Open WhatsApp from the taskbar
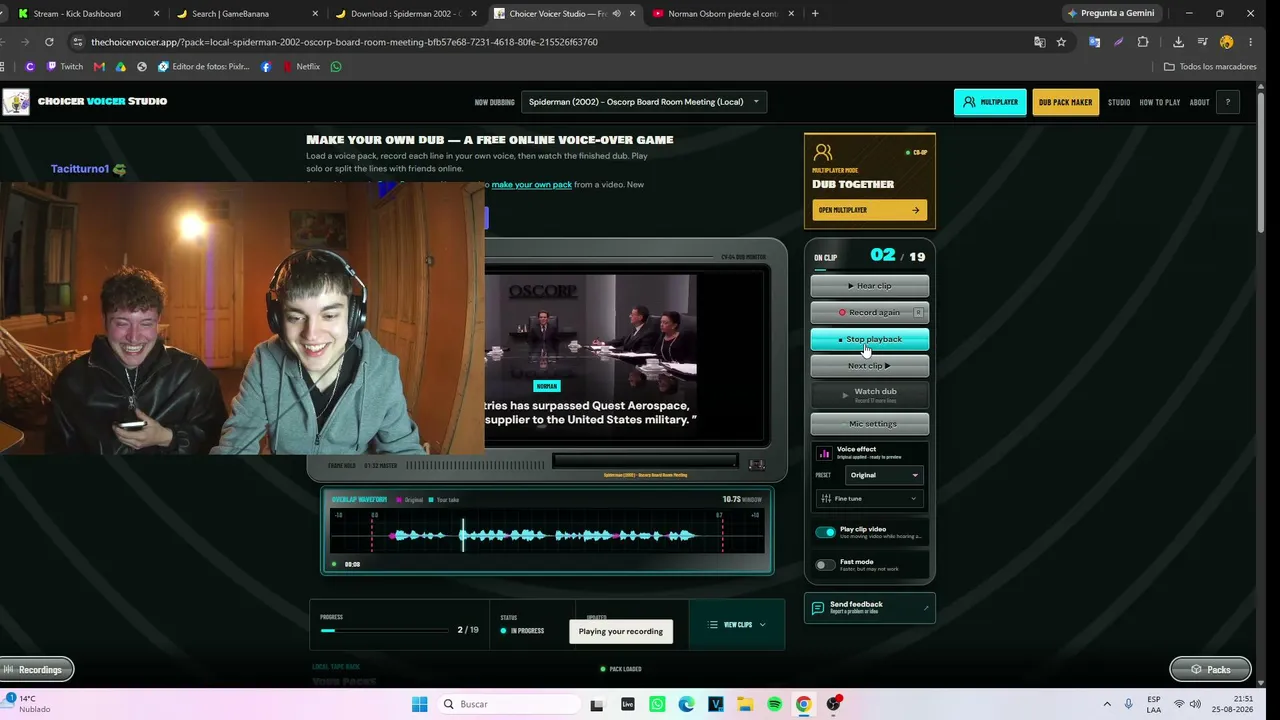This screenshot has width=1280, height=720. coord(657,704)
